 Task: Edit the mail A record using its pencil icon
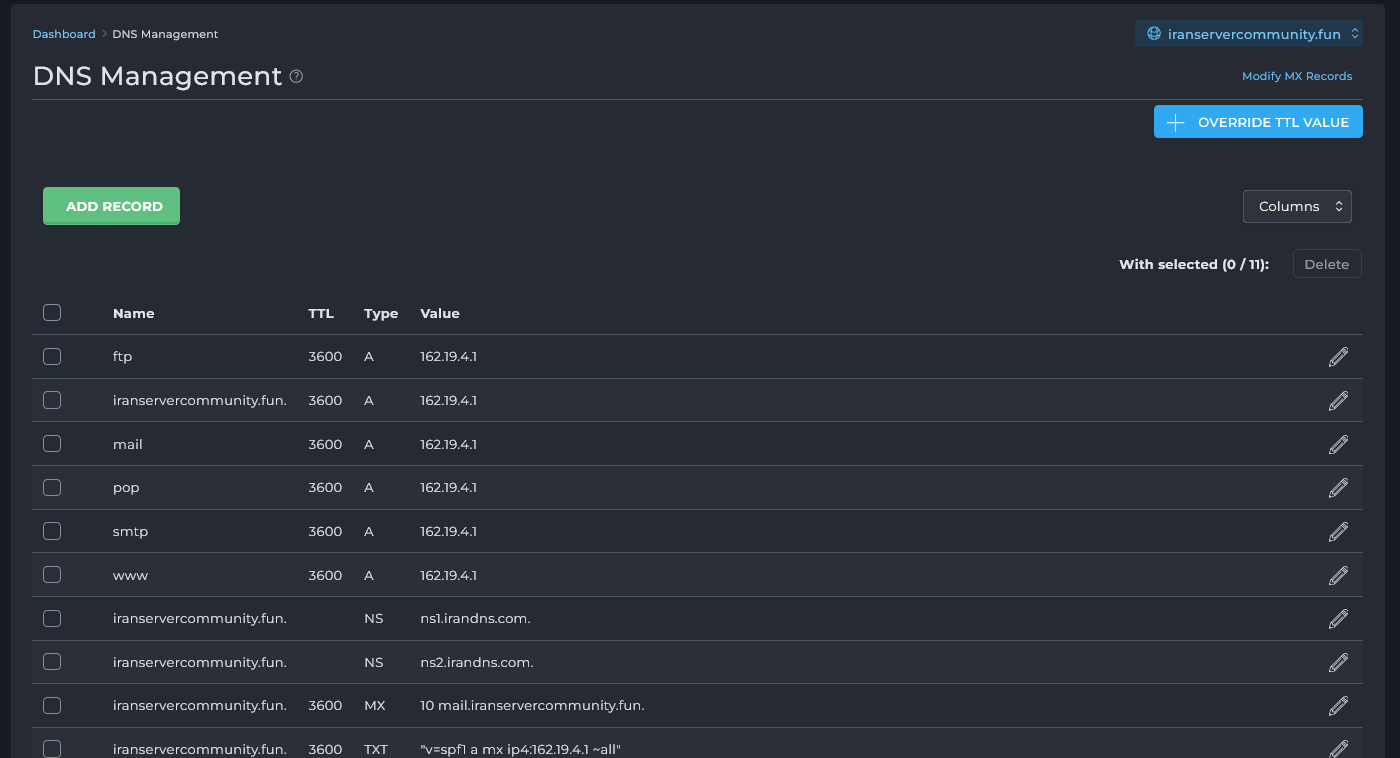[1338, 444]
